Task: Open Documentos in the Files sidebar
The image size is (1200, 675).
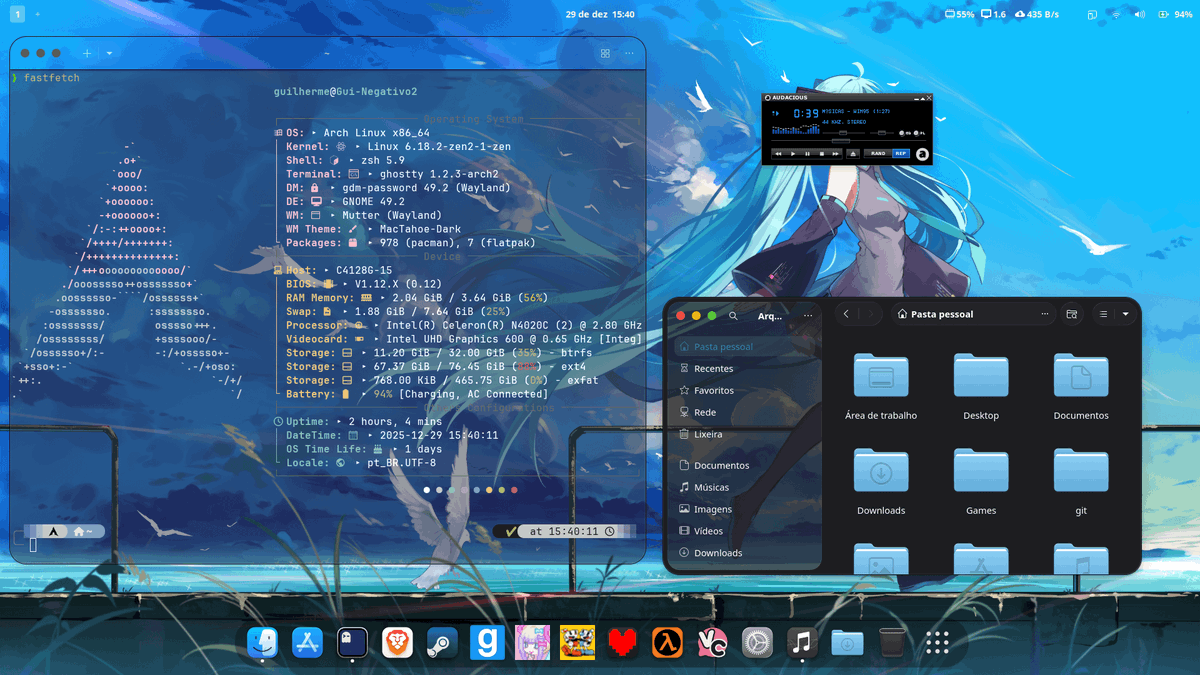Action: (745, 466)
